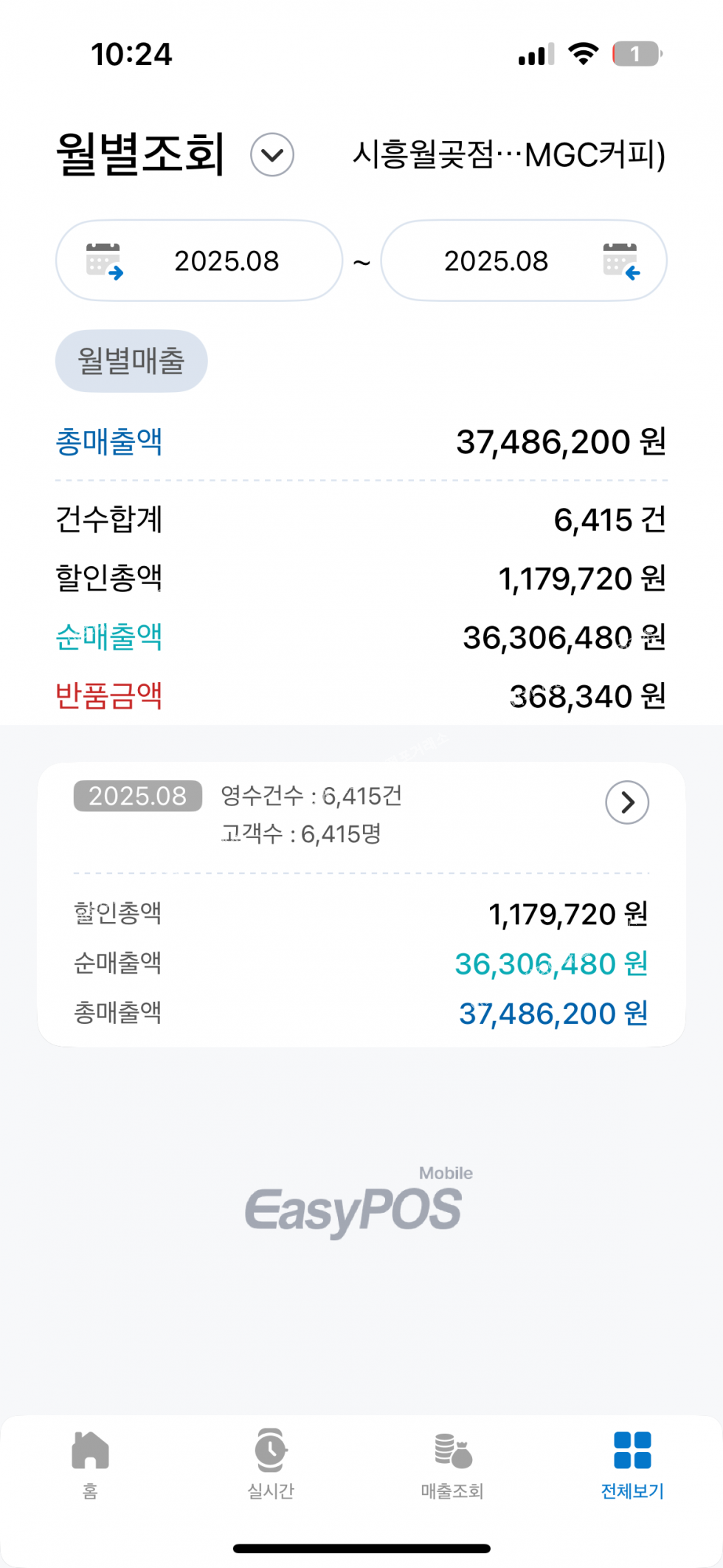
Task: Click the 총매출액 blue summary label
Action: pyautogui.click(x=109, y=442)
